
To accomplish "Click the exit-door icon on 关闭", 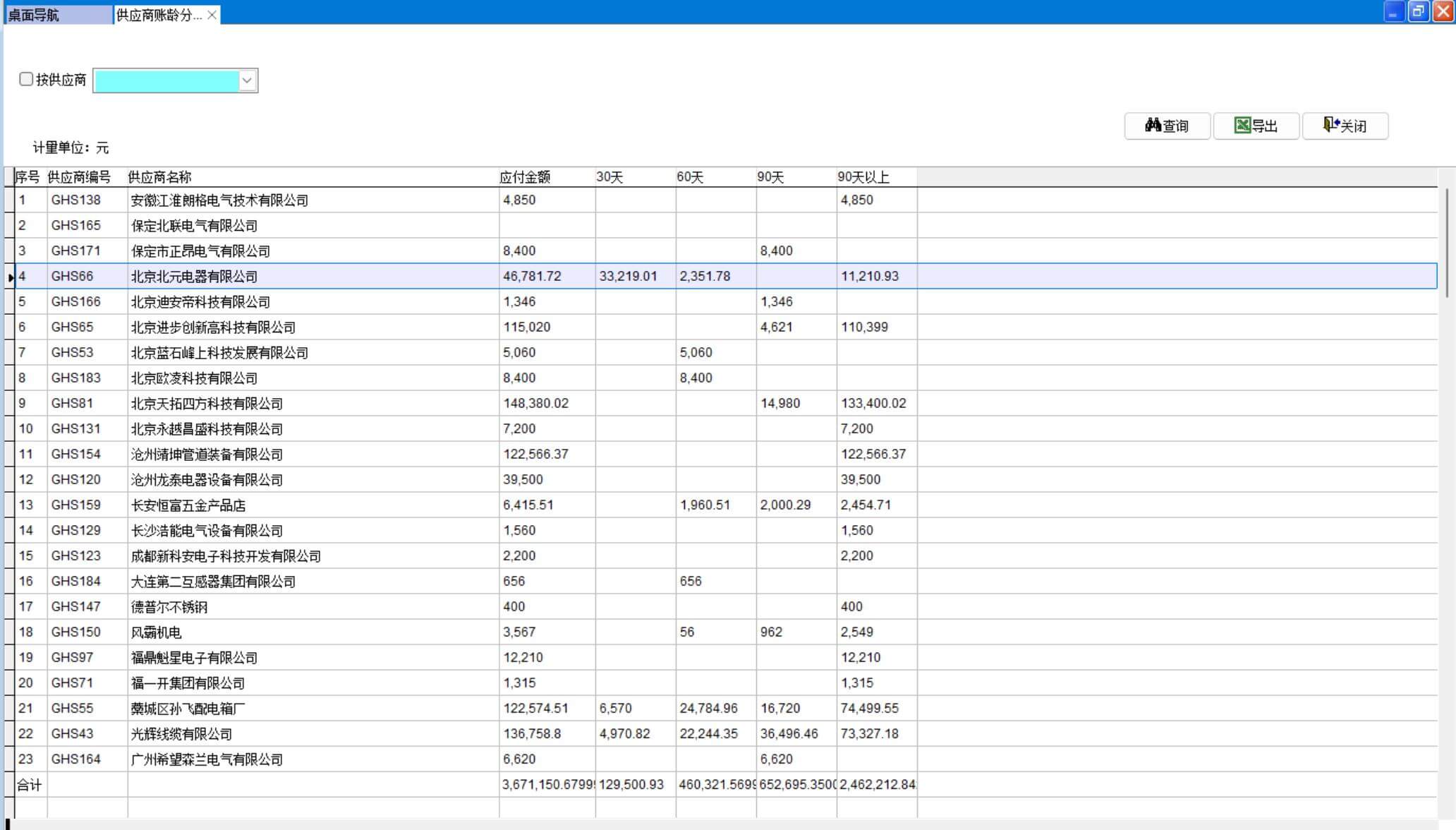I will click(x=1330, y=126).
